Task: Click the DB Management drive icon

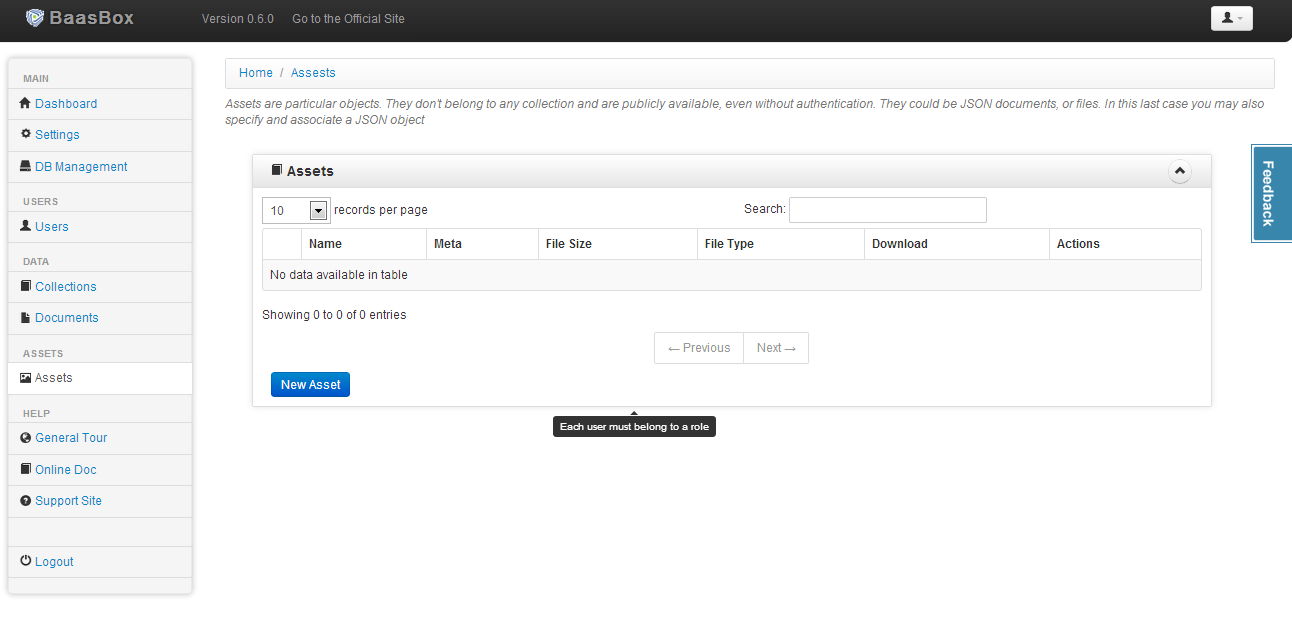Action: click(26, 166)
